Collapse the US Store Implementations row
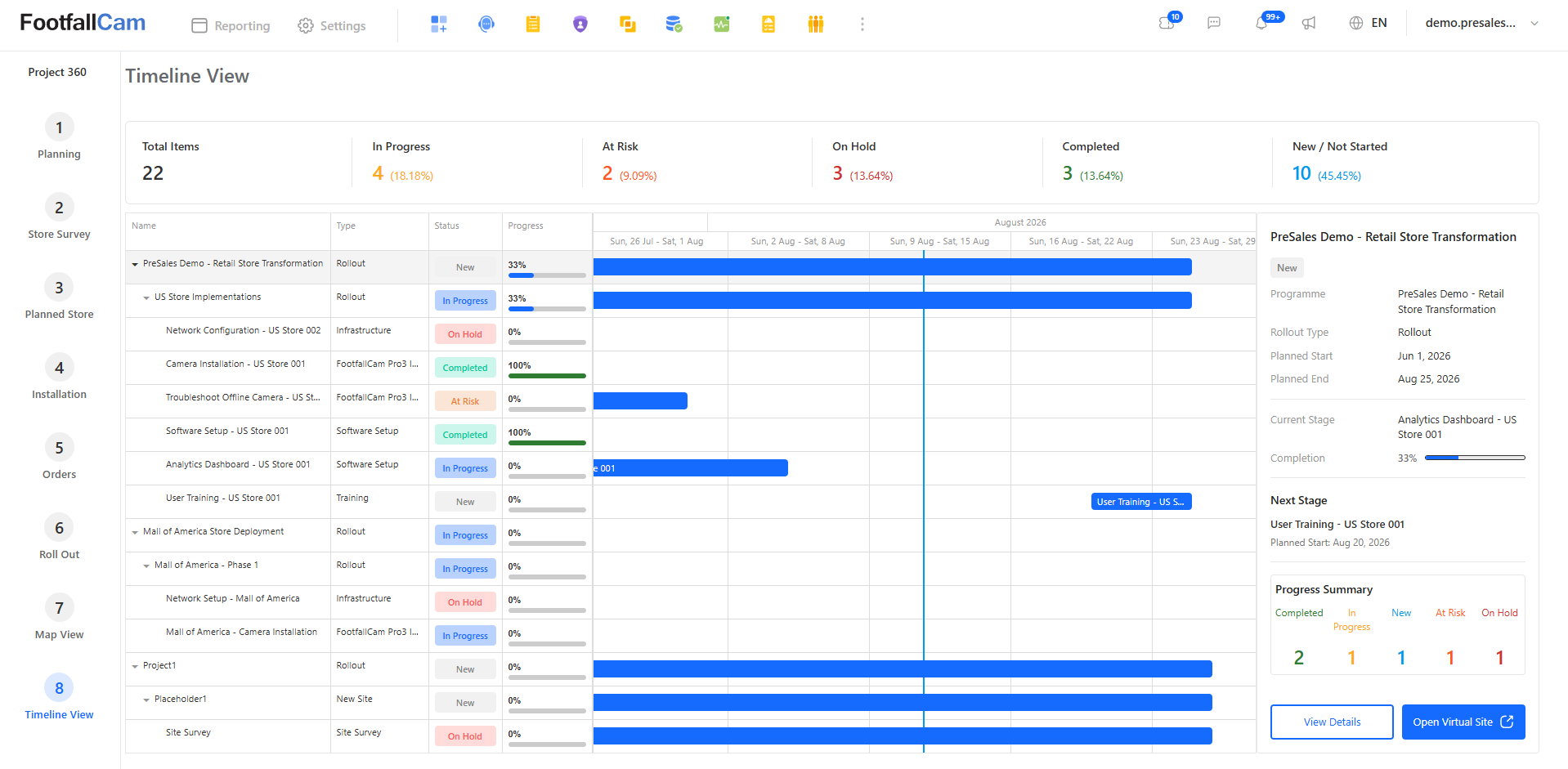The width and height of the screenshot is (1568, 769). tap(146, 297)
